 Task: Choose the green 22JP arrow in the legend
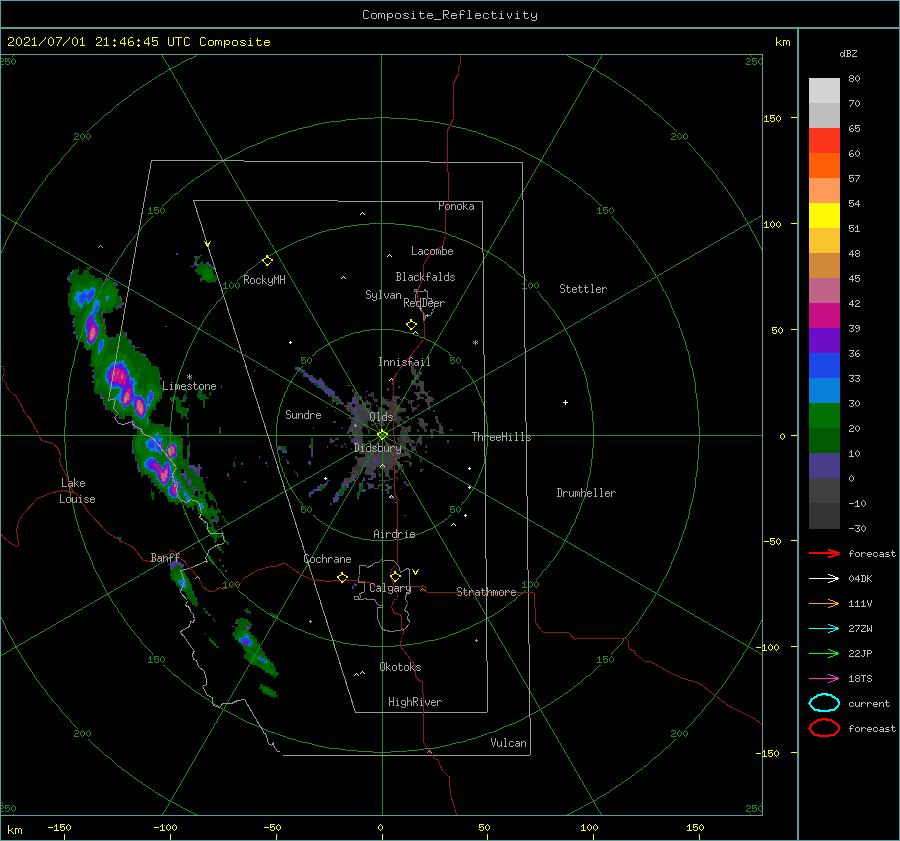coord(824,653)
